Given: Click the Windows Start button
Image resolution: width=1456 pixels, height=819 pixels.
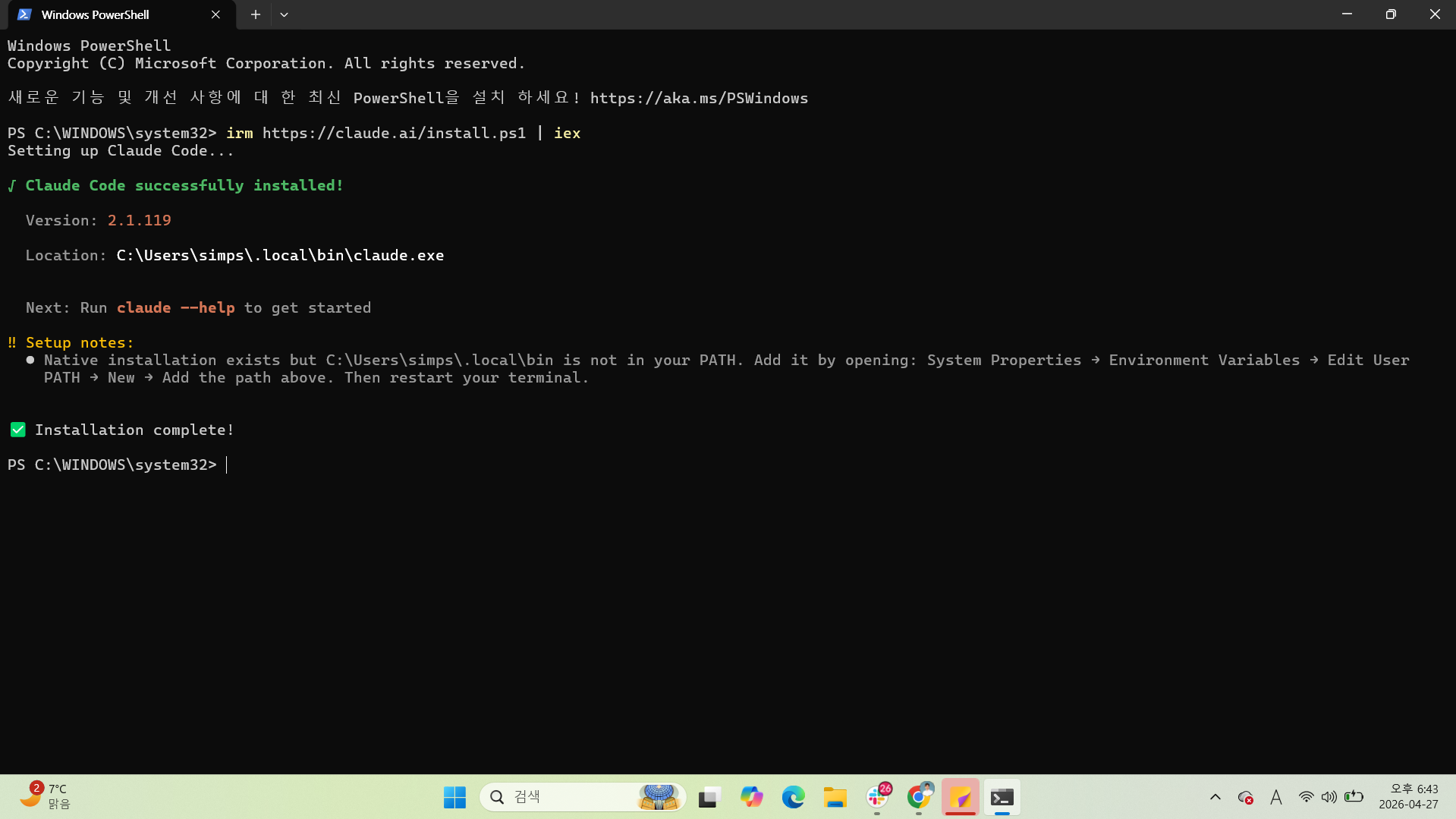Looking at the screenshot, I should coord(454,797).
